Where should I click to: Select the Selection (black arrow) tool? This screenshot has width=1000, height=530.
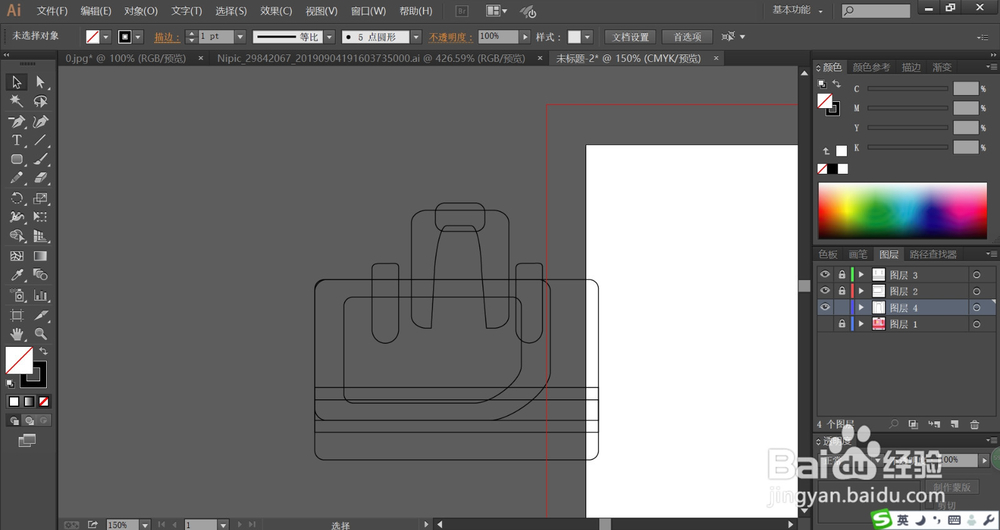coord(17,82)
